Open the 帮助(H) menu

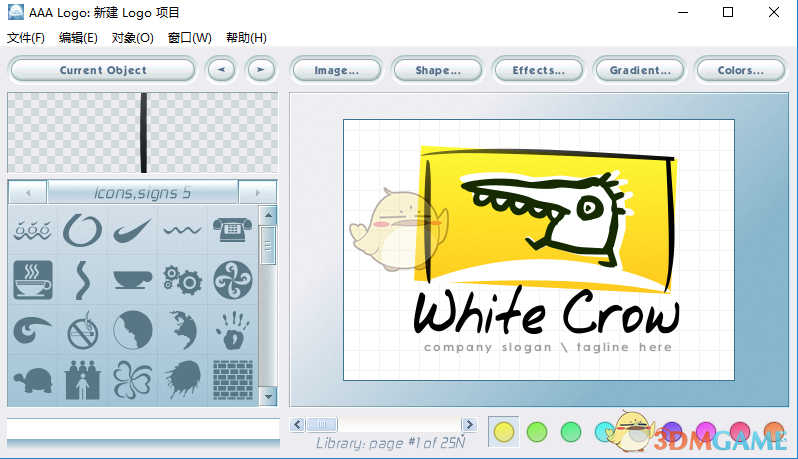pyautogui.click(x=246, y=38)
